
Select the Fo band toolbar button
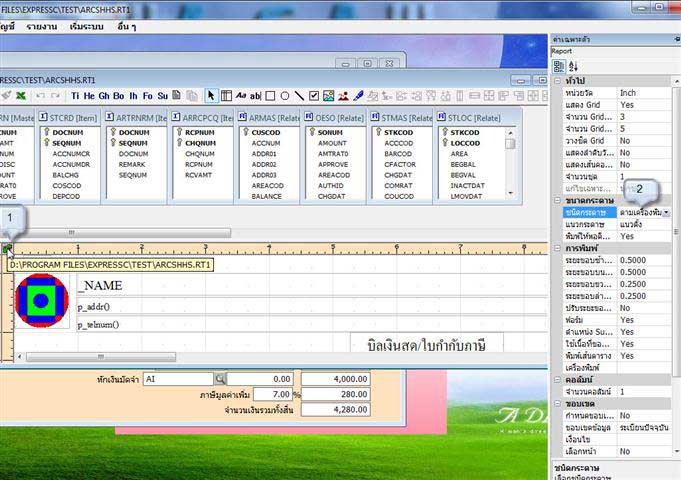148,96
